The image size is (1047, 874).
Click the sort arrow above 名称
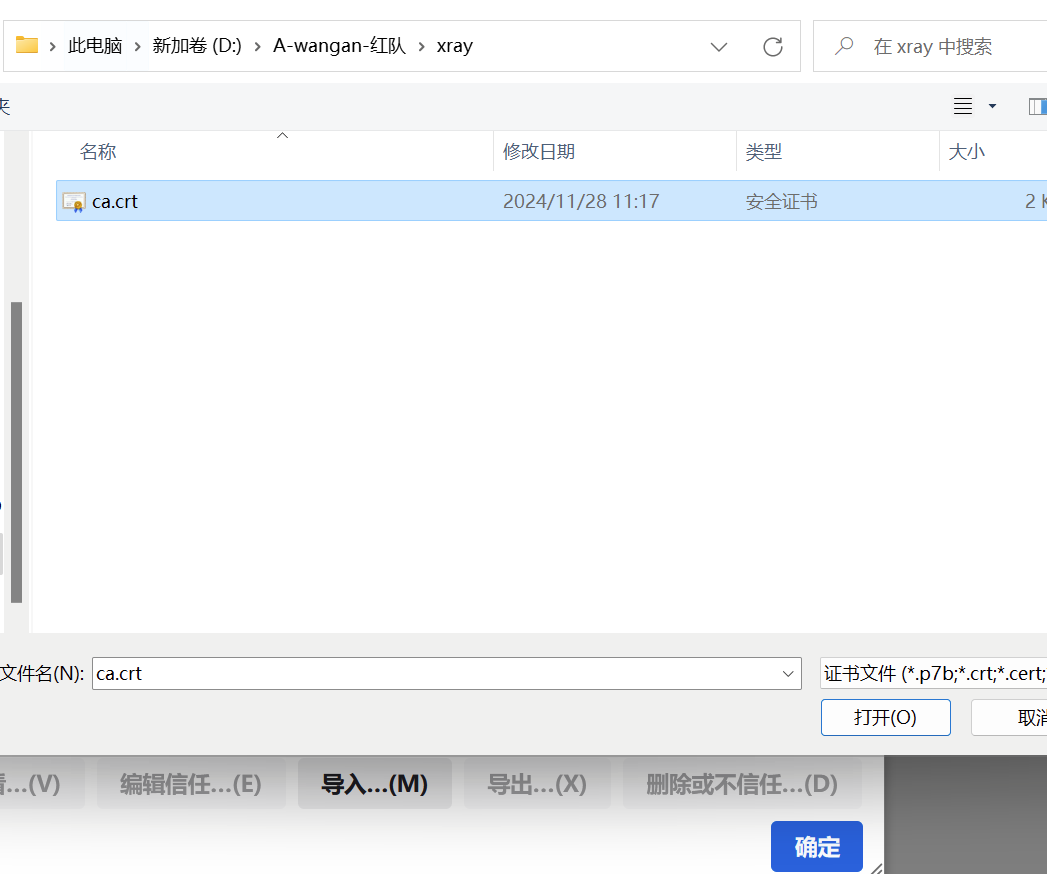[x=282, y=136]
